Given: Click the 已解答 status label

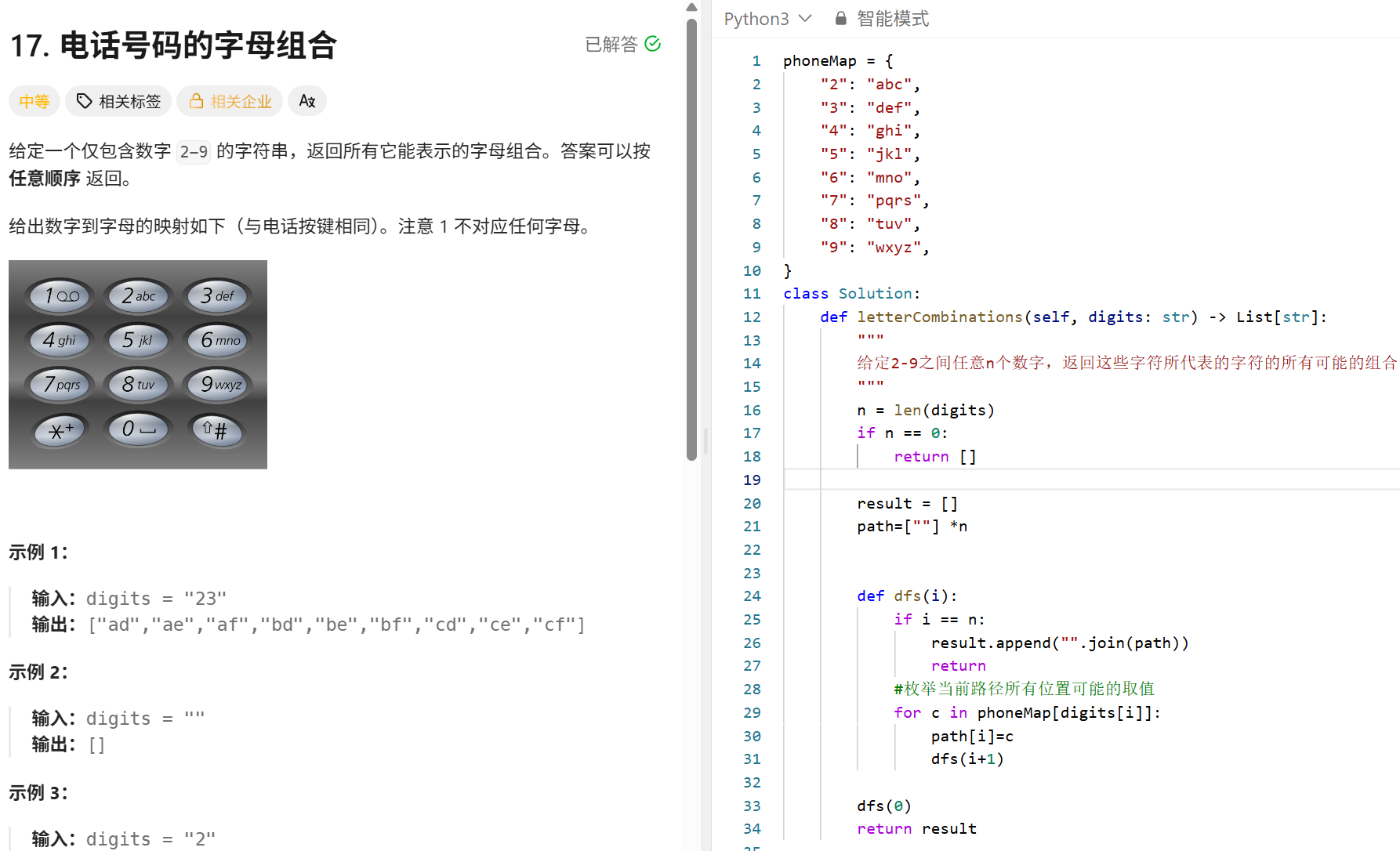Looking at the screenshot, I should [611, 44].
